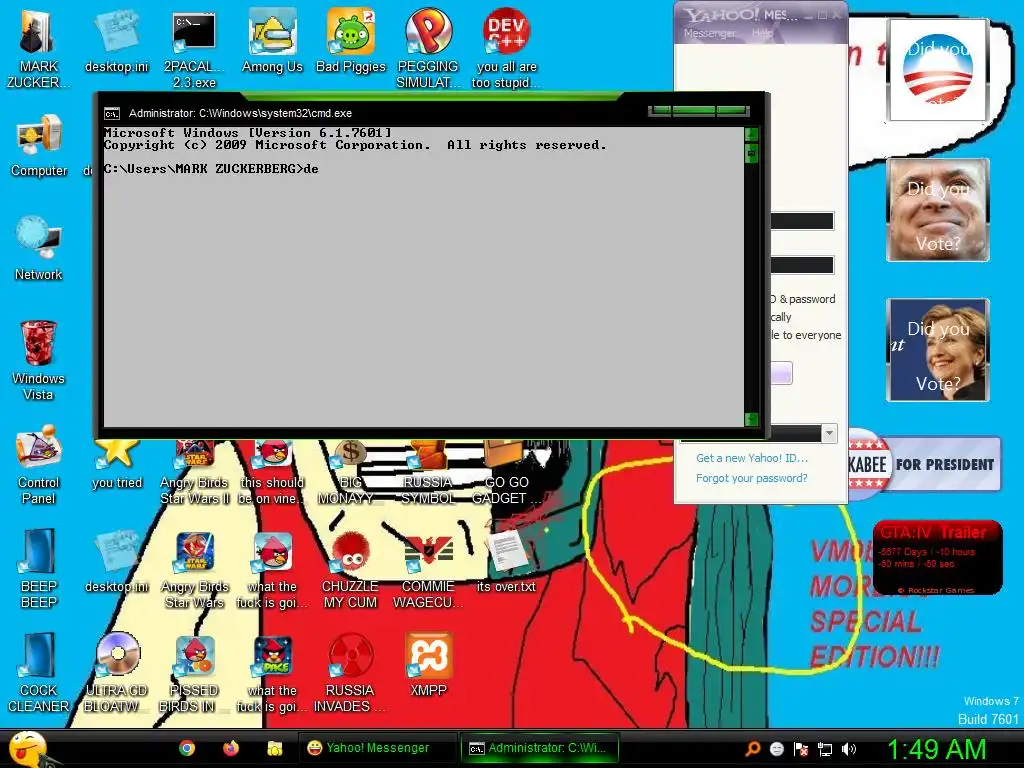
Task: Click the Yahoo Messenger sign in button
Action: tap(782, 374)
